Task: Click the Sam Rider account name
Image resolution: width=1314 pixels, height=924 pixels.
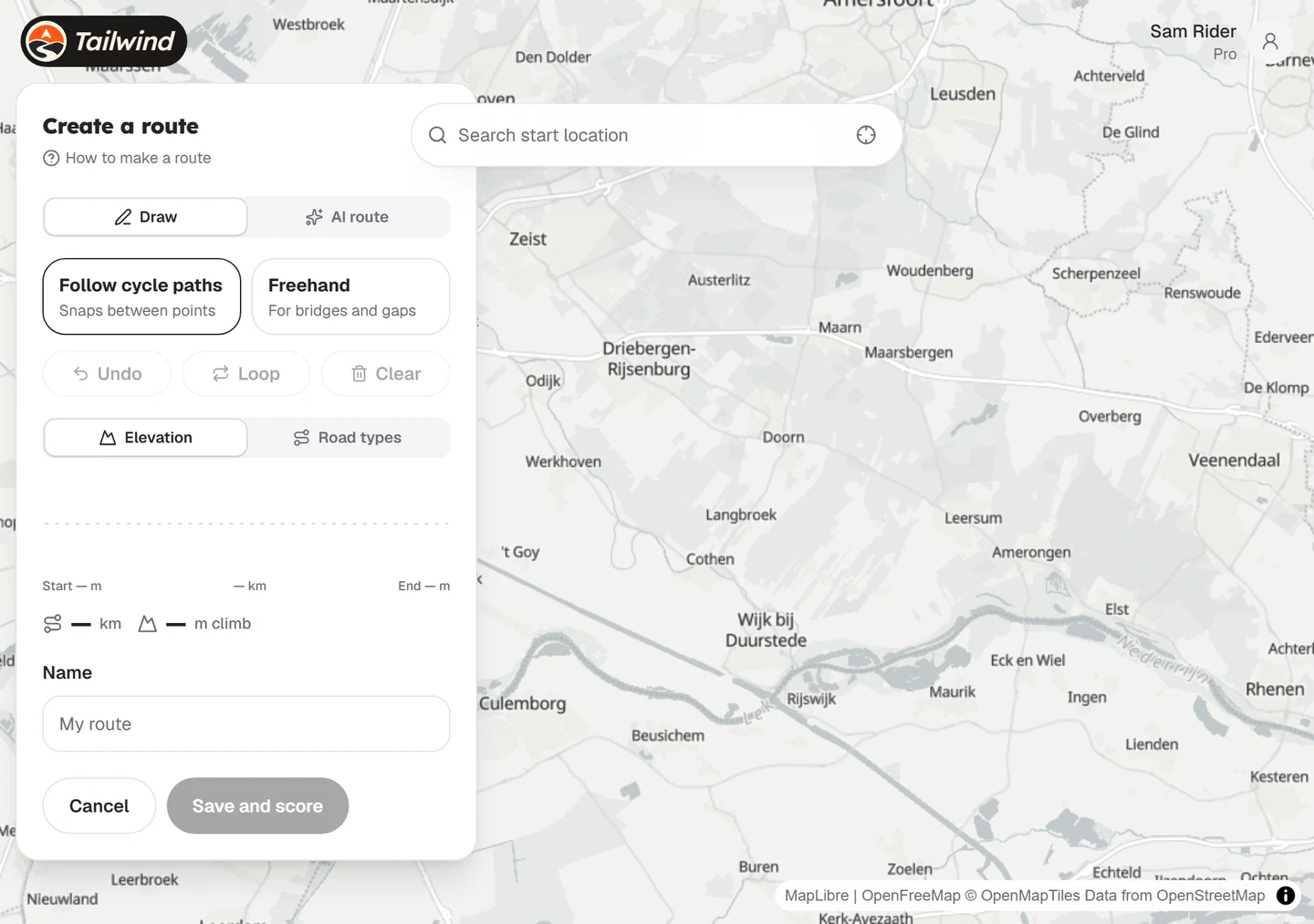Action: click(1193, 31)
